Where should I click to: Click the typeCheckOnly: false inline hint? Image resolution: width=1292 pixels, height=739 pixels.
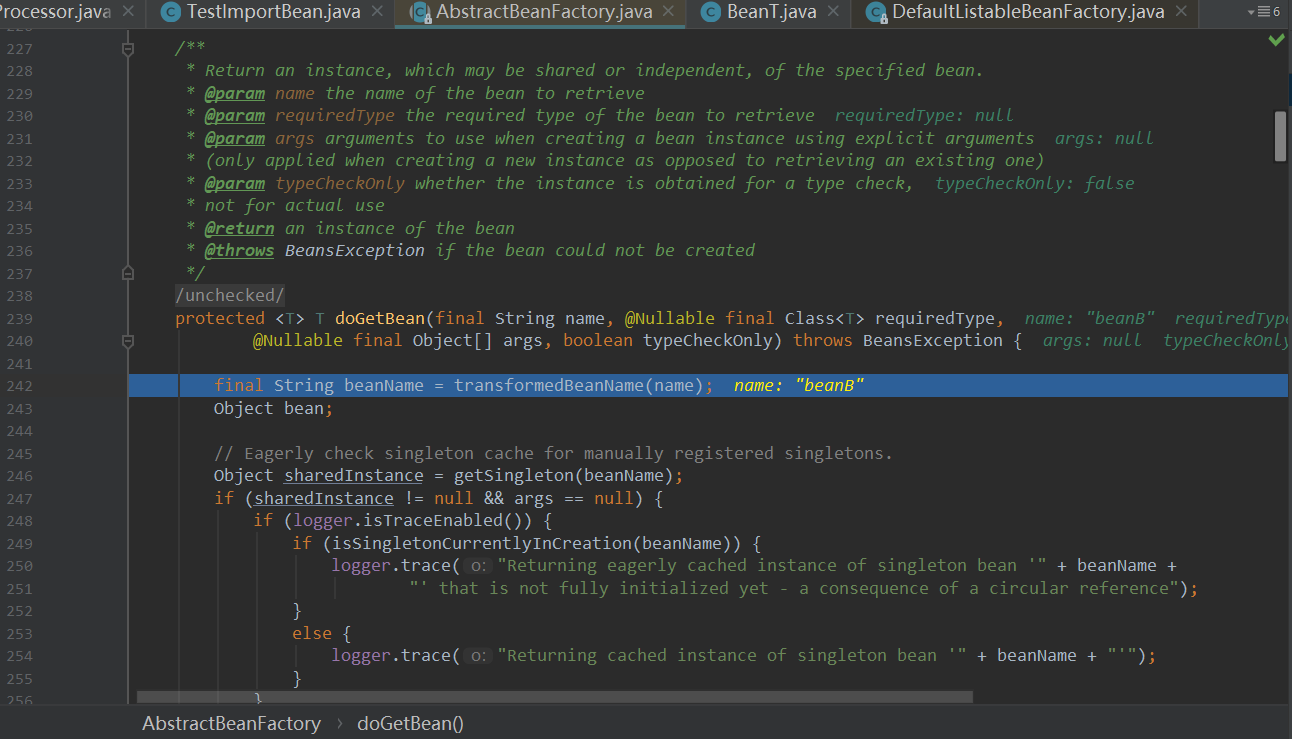coord(1034,183)
